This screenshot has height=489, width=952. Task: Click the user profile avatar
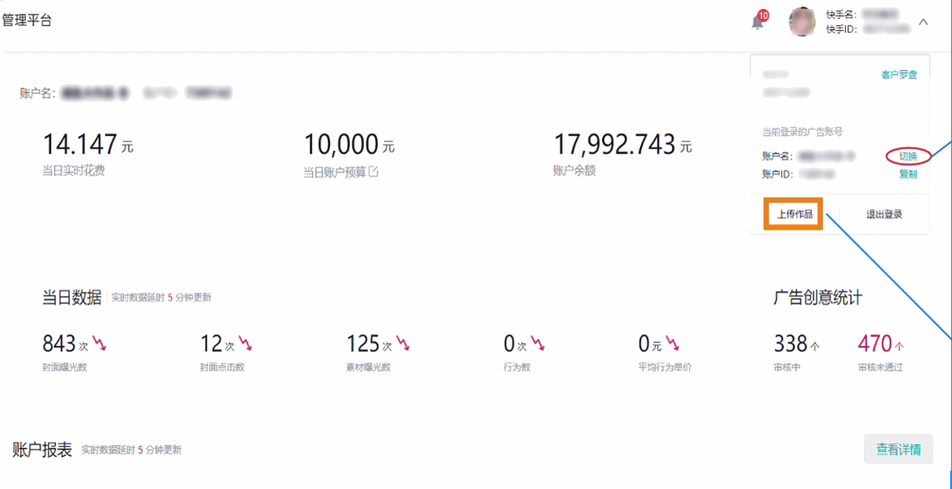click(x=802, y=22)
